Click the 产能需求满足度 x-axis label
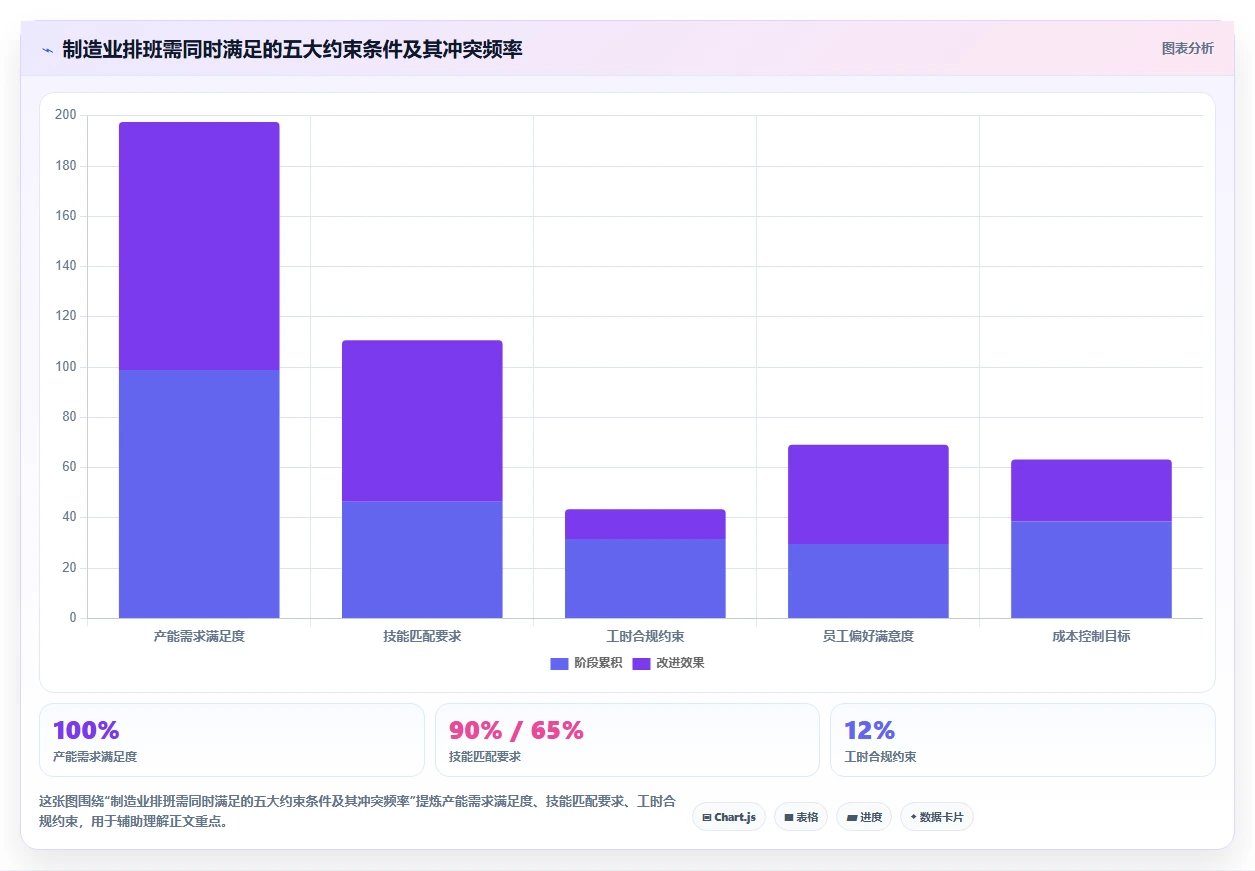 (x=199, y=636)
